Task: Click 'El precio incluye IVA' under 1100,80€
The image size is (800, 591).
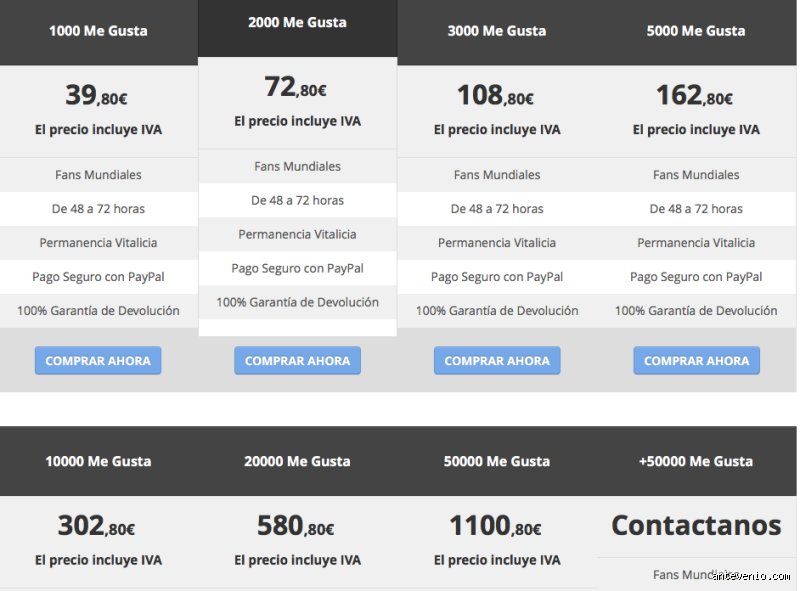Action: pos(497,560)
